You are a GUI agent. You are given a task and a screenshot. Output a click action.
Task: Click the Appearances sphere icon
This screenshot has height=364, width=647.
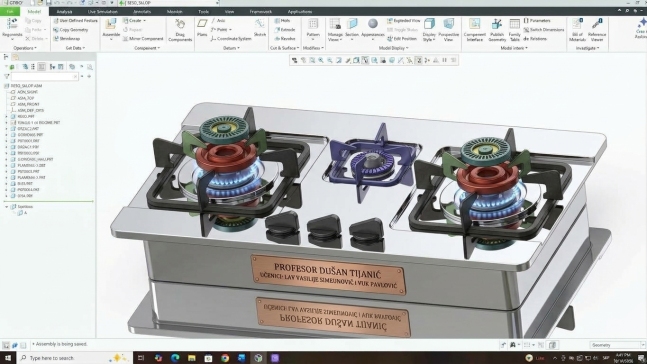[373, 24]
